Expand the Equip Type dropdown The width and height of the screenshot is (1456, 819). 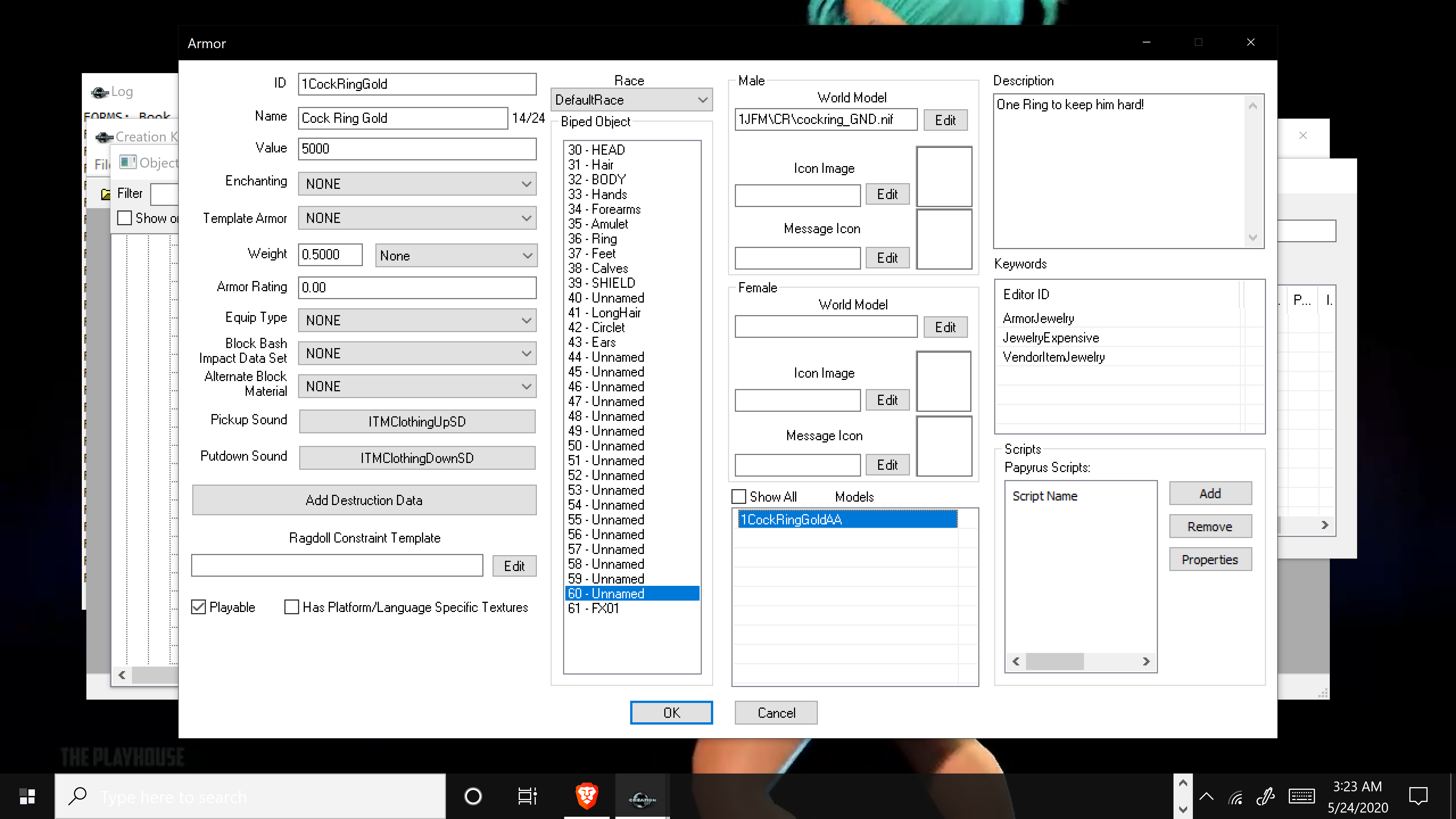click(417, 320)
